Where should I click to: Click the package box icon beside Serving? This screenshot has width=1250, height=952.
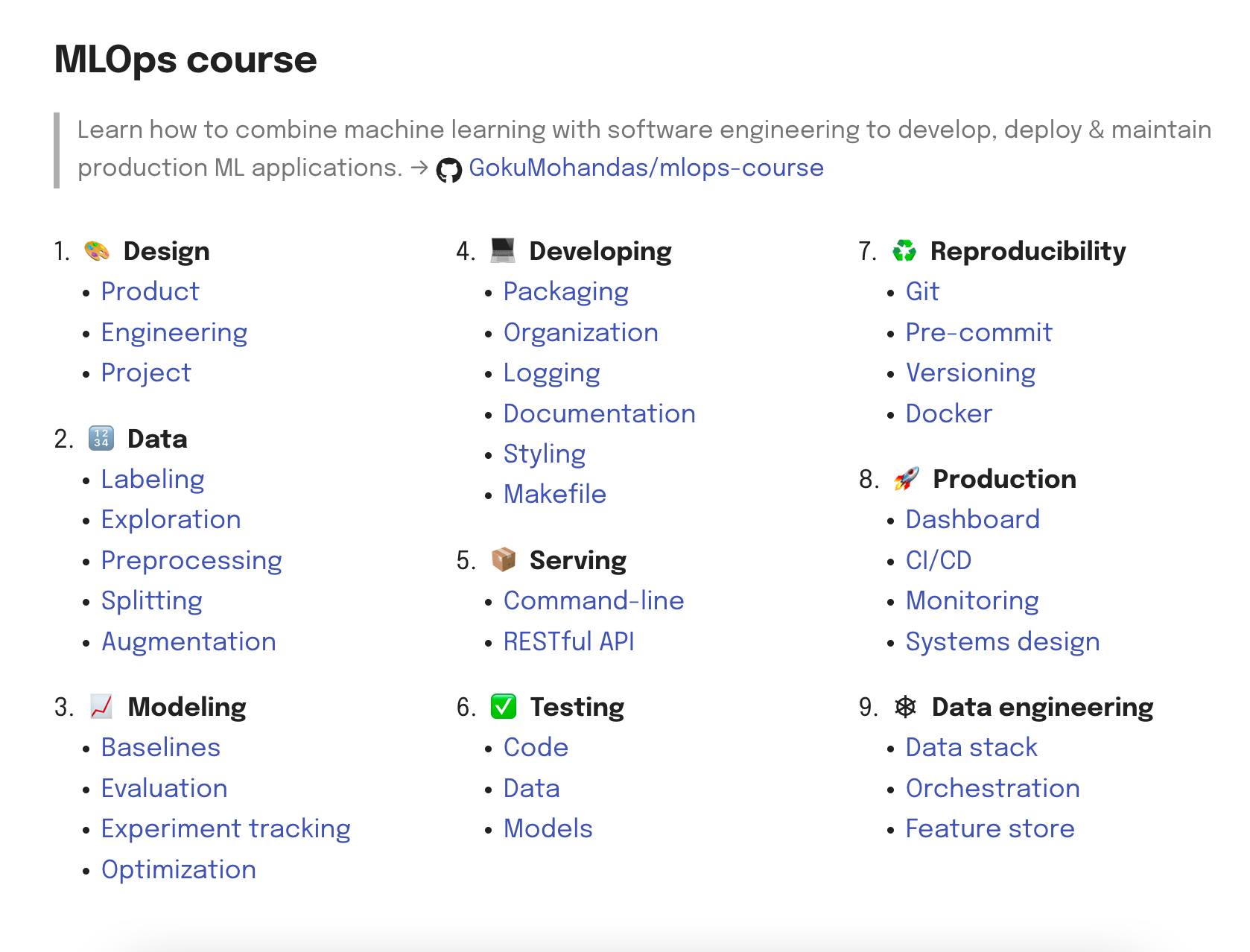click(x=504, y=559)
